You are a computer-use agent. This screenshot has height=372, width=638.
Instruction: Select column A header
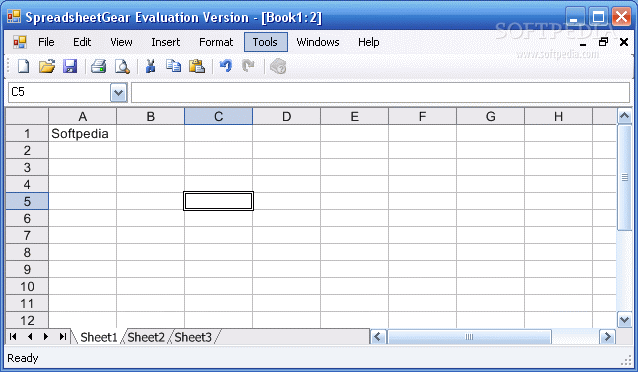83,116
